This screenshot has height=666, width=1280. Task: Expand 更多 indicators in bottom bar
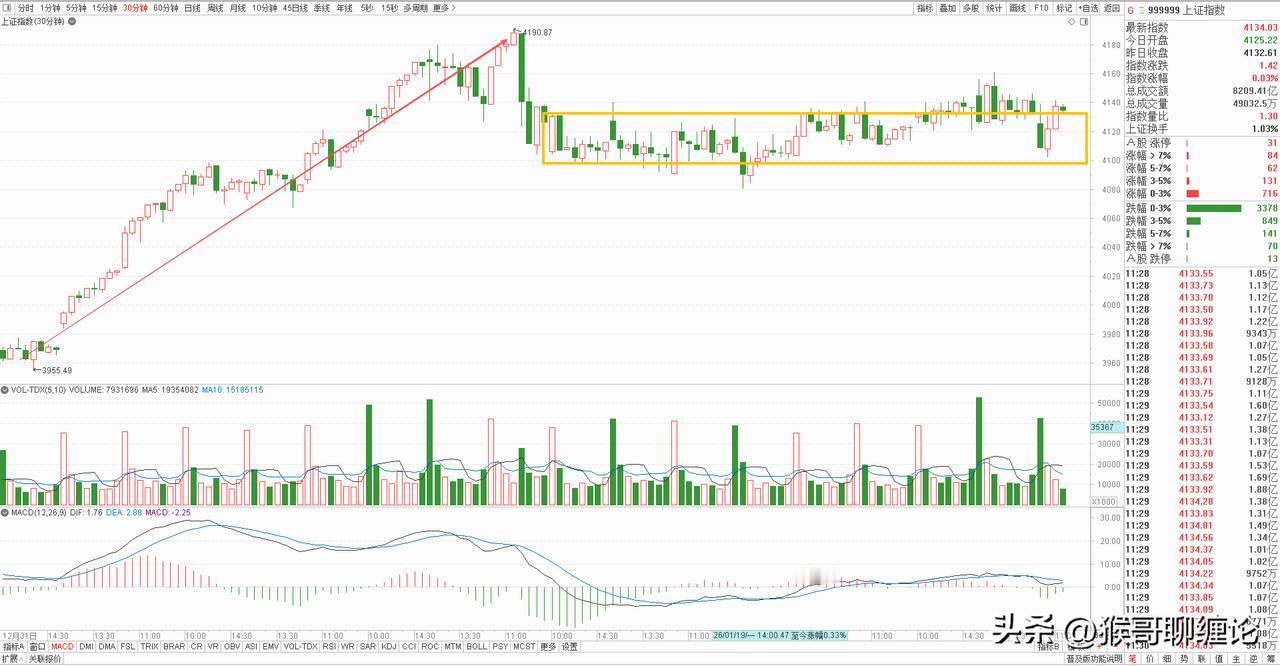548,646
